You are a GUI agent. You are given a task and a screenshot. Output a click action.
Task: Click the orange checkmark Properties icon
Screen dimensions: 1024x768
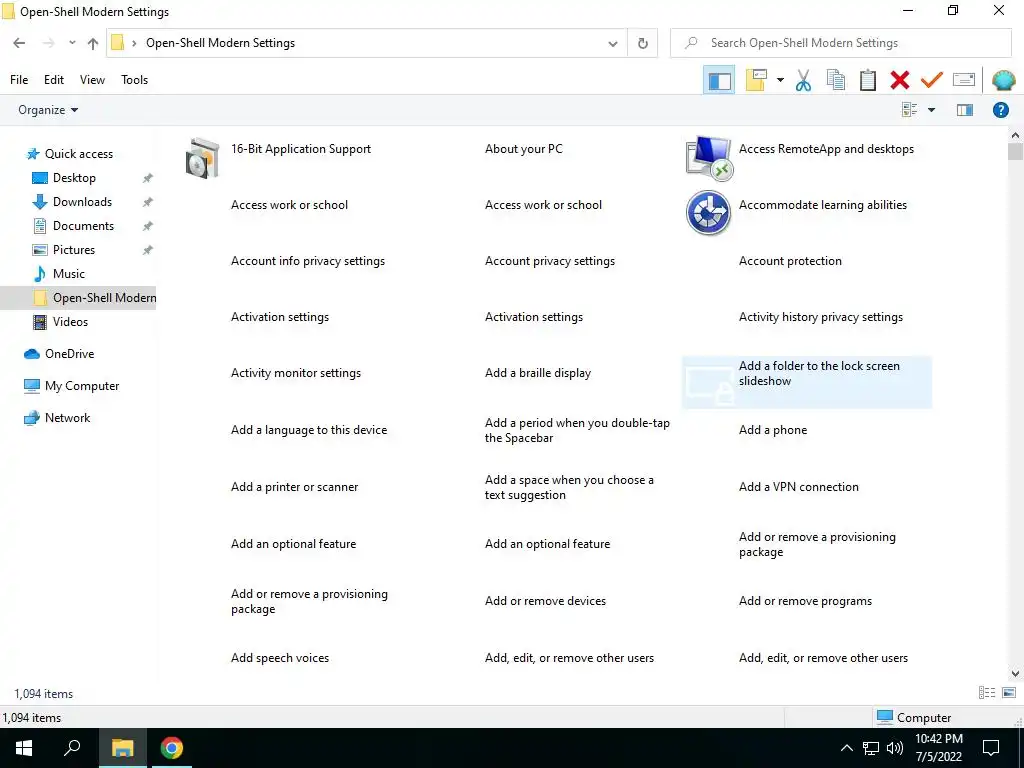coord(931,80)
